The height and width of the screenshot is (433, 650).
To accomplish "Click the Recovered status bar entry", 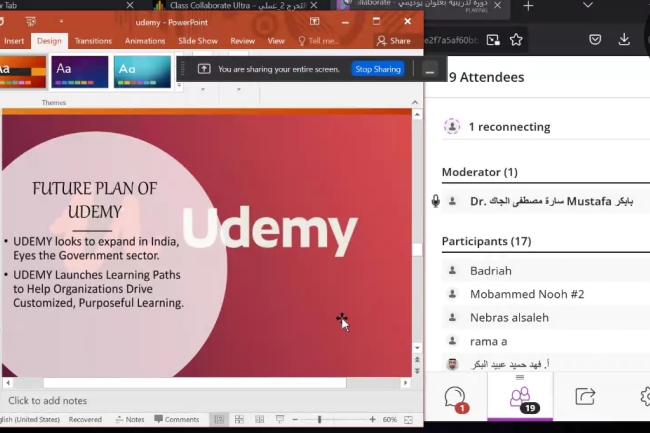I will pyautogui.click(x=85, y=420).
